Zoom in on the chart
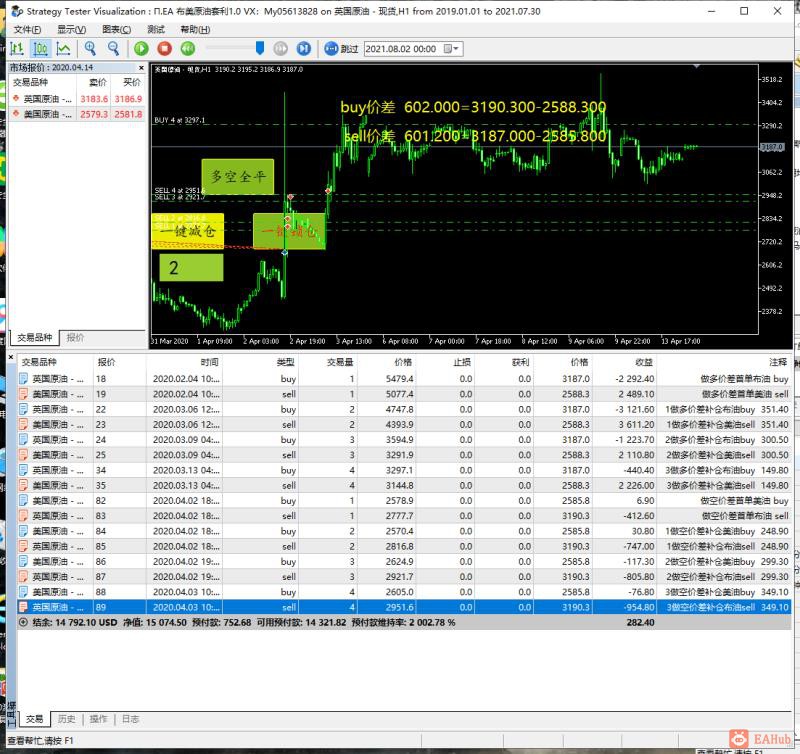The height and width of the screenshot is (754, 800). 90,48
